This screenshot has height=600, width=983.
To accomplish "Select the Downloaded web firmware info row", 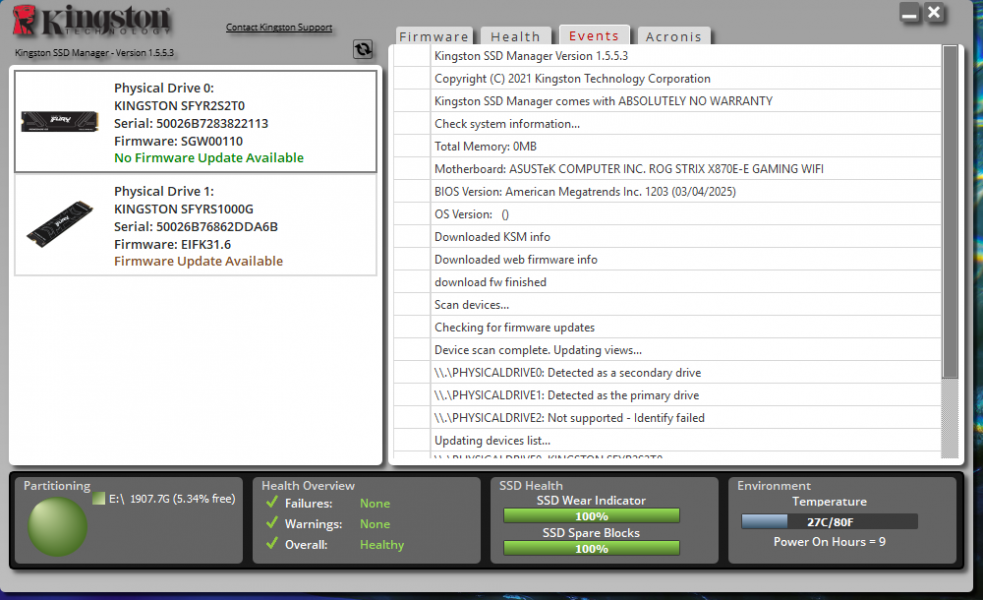I will [667, 259].
